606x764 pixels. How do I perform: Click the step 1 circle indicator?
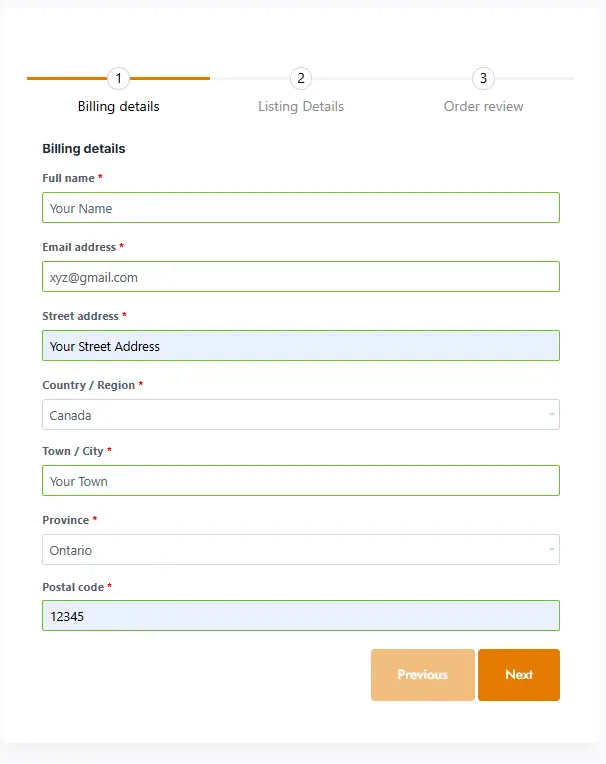coord(118,78)
